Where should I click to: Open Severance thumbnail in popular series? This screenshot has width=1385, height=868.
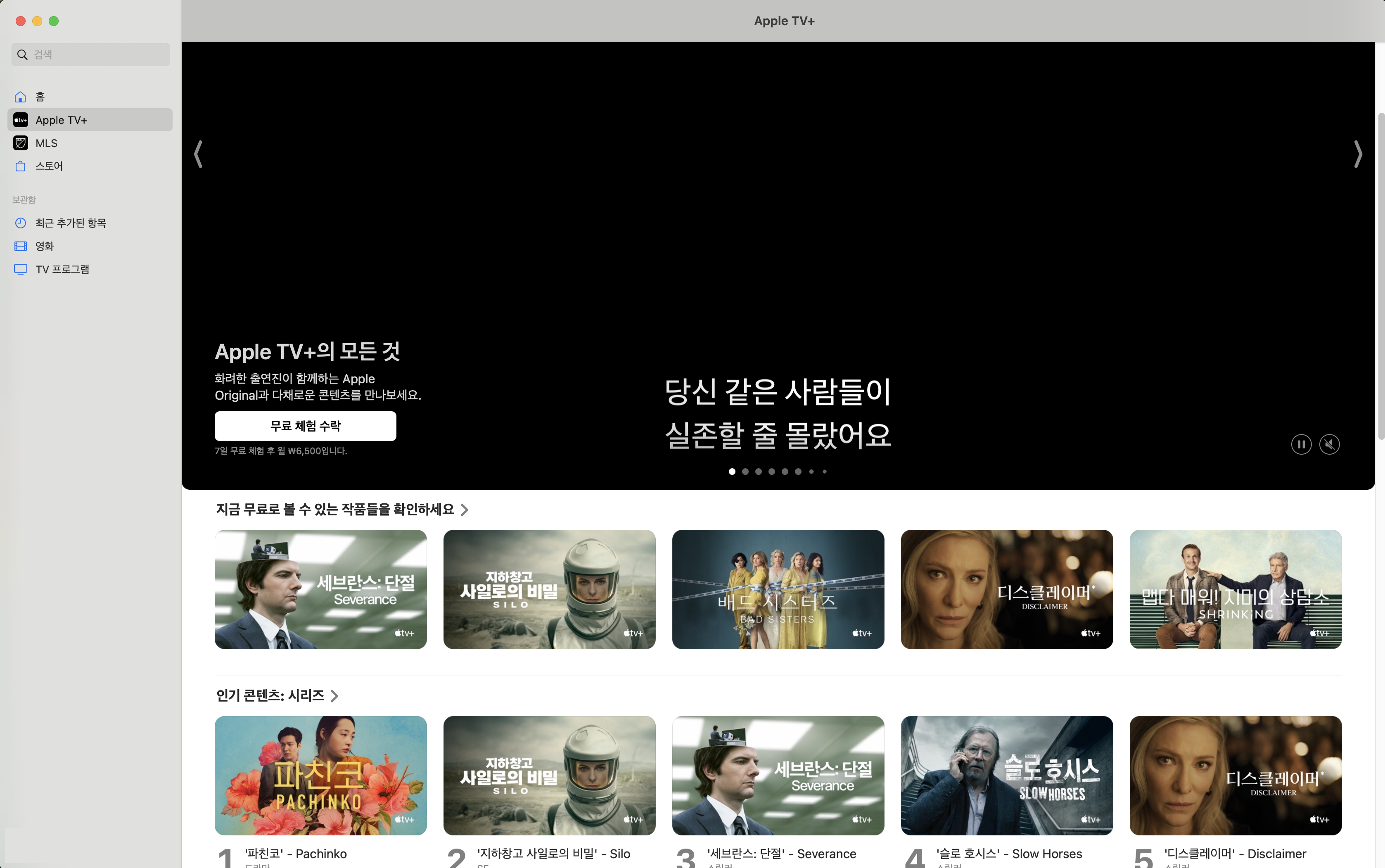pyautogui.click(x=778, y=776)
